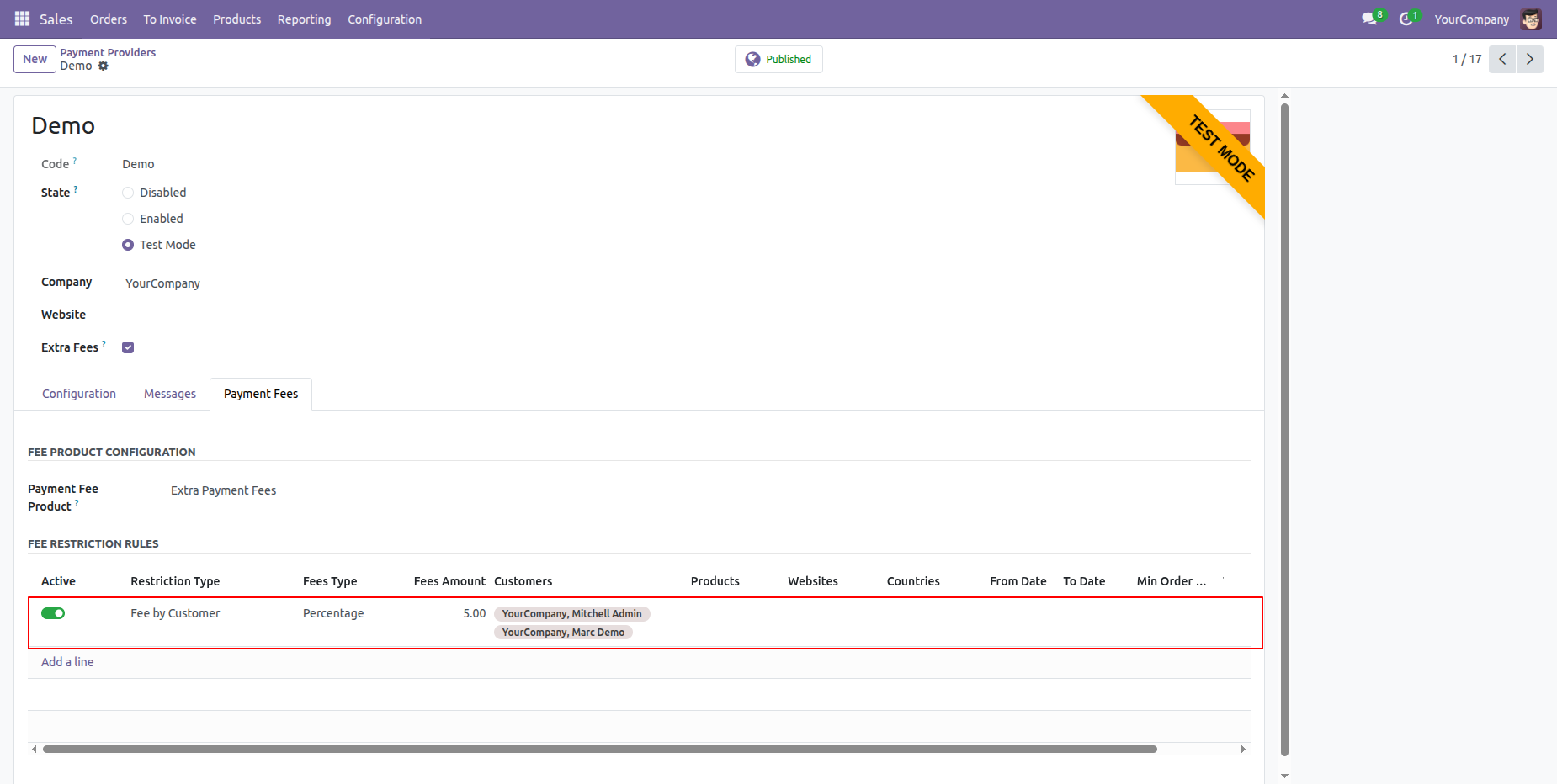The image size is (1557, 784).
Task: Open the discuss messages icon
Action: [x=1369, y=19]
